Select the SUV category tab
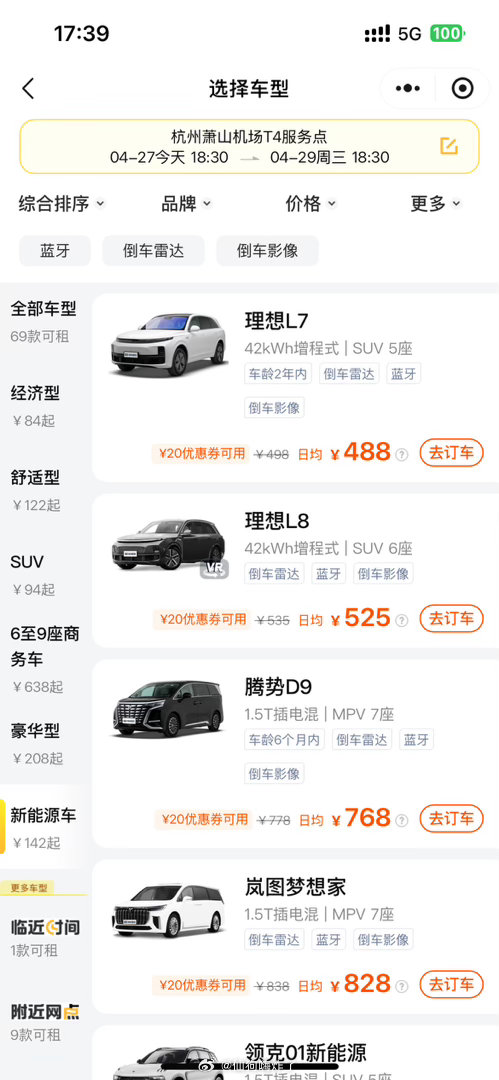 coord(34,574)
